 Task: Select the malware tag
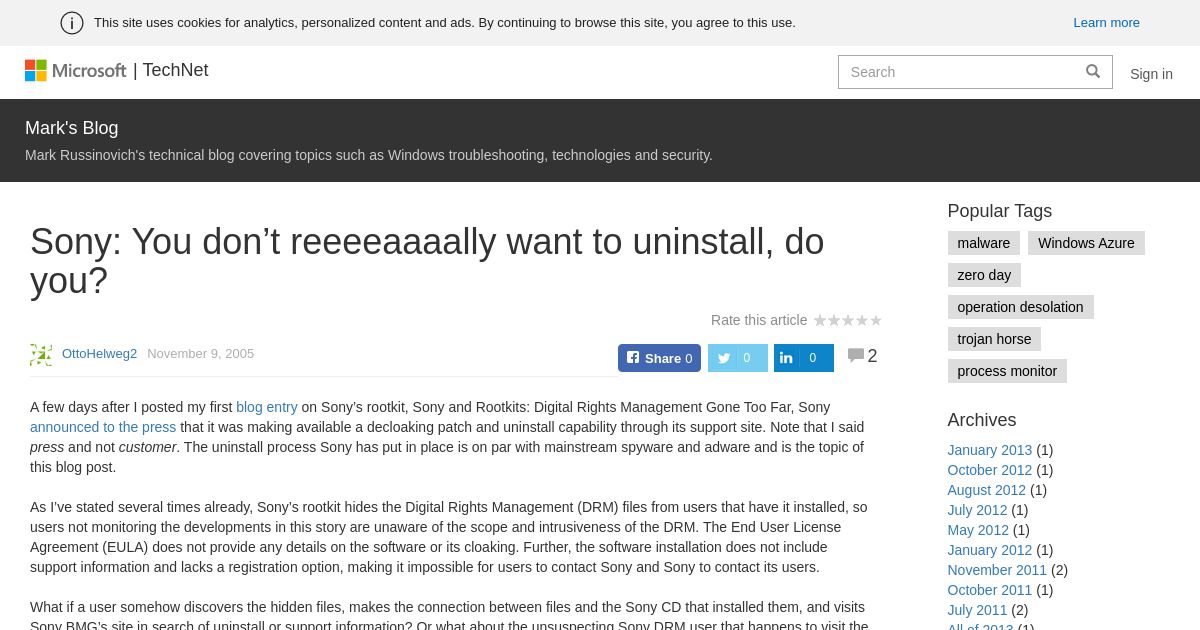point(984,243)
